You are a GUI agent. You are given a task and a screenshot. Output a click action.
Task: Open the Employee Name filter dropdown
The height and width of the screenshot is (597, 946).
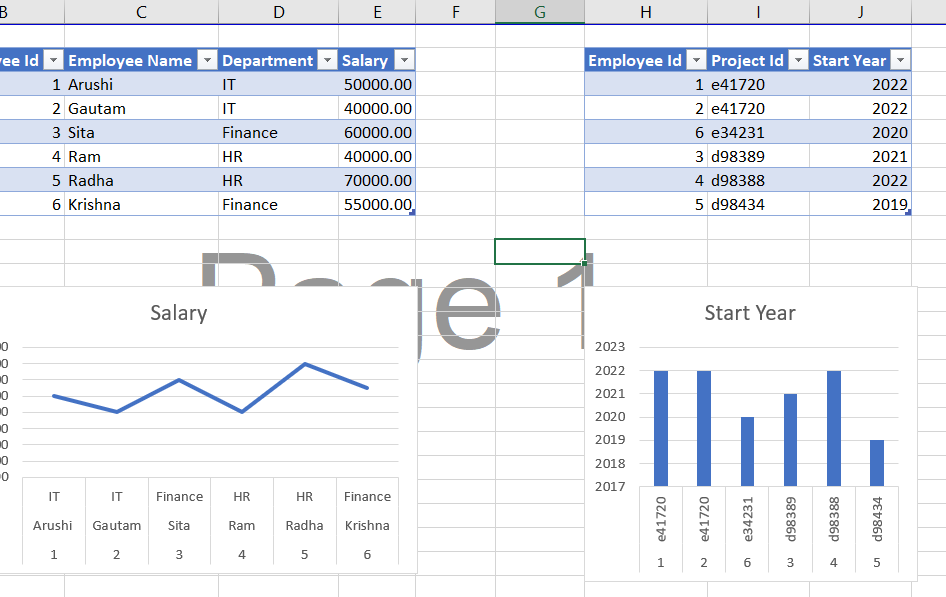[207, 60]
